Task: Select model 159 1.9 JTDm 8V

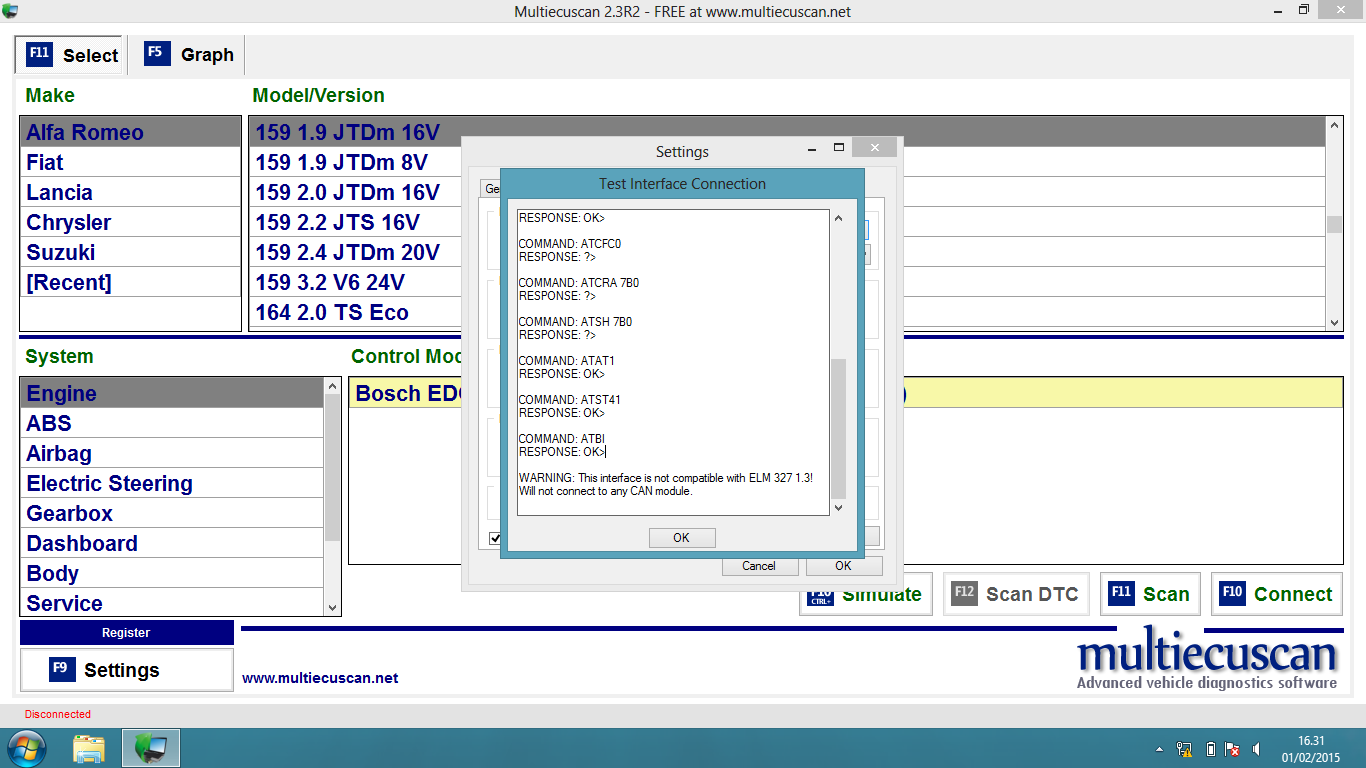Action: point(355,162)
